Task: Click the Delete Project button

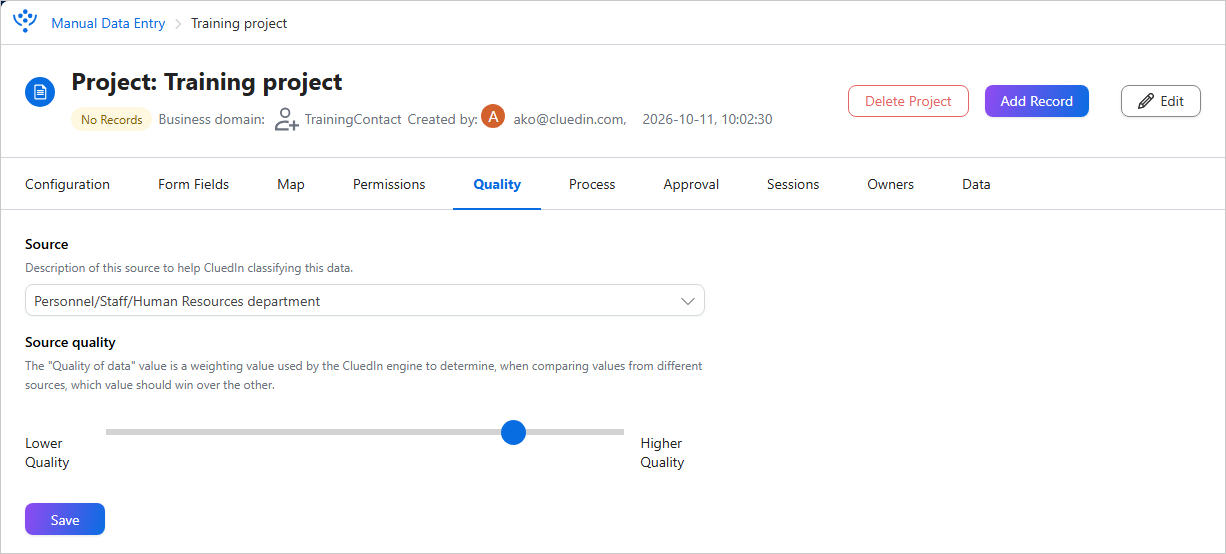Action: [x=908, y=101]
